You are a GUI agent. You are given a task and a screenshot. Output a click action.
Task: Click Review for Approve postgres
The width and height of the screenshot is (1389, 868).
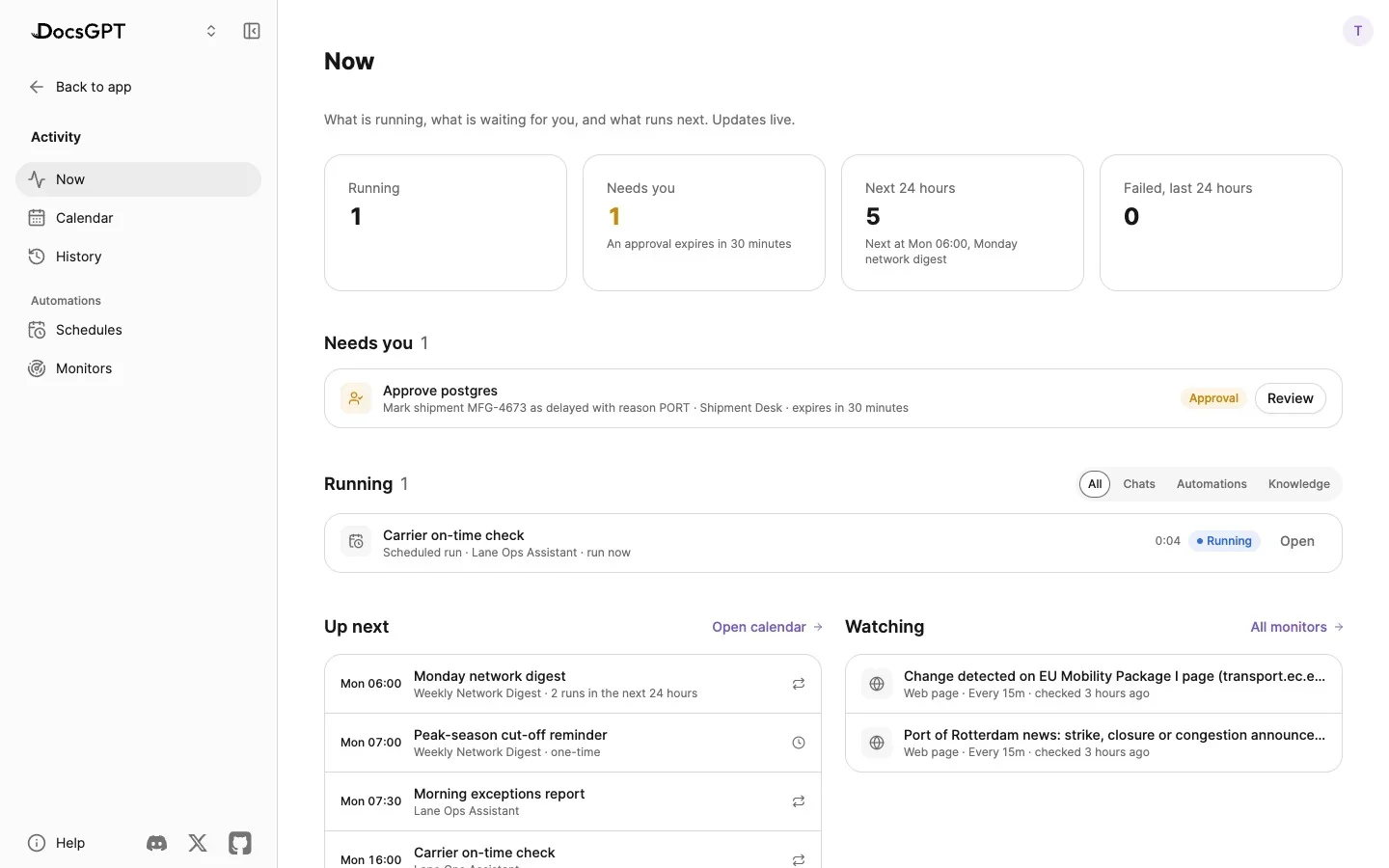[1291, 398]
